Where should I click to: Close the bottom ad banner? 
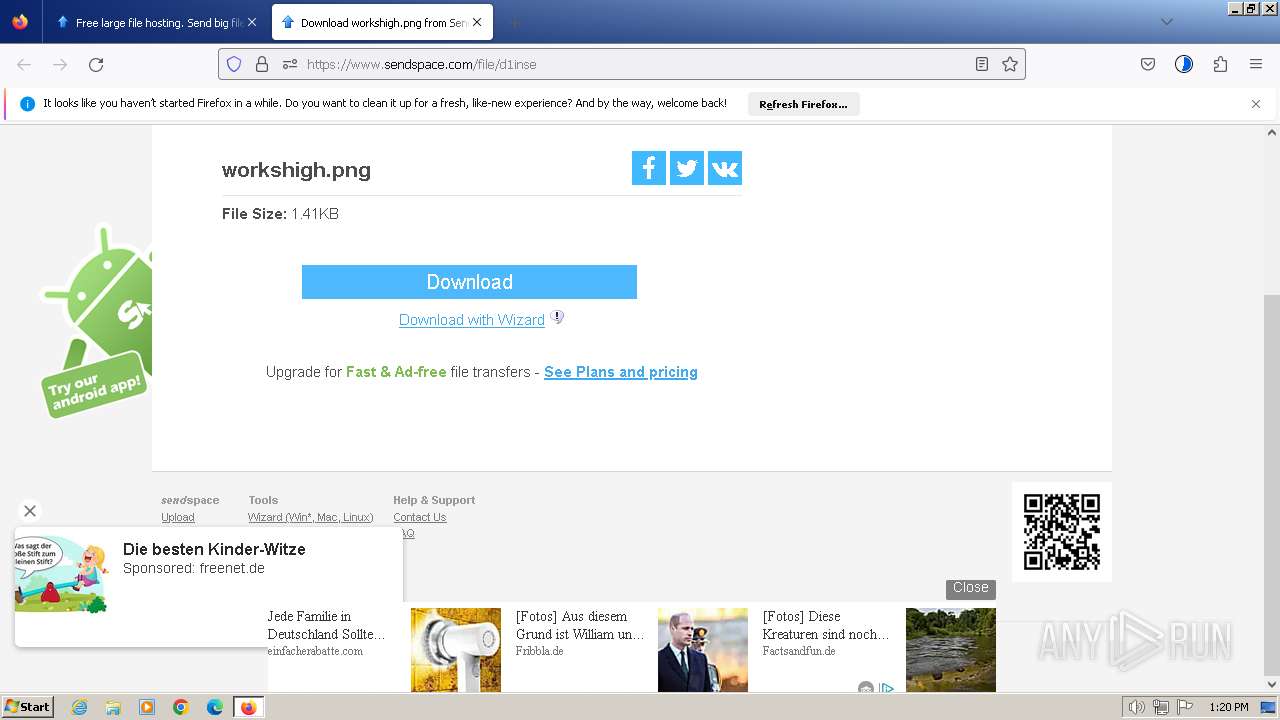[970, 588]
